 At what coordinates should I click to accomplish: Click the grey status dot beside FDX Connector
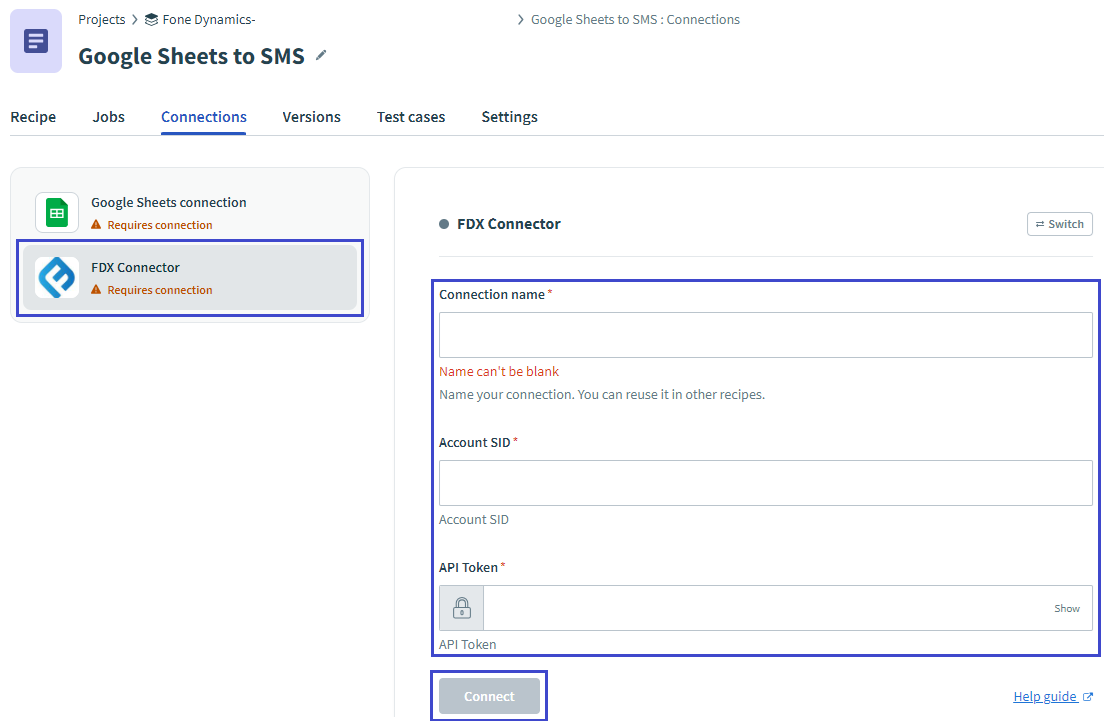444,224
